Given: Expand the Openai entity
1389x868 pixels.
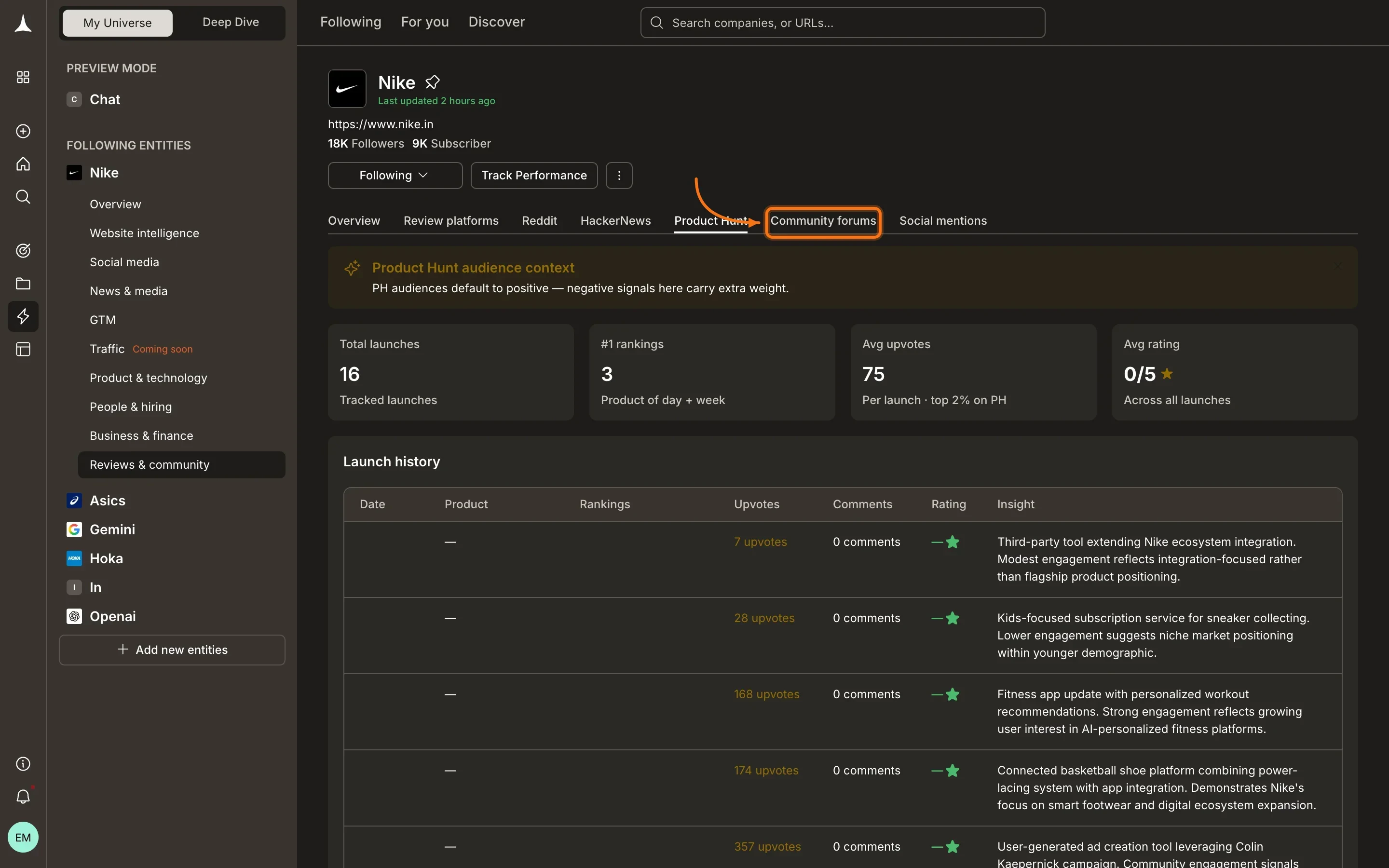Looking at the screenshot, I should point(112,617).
